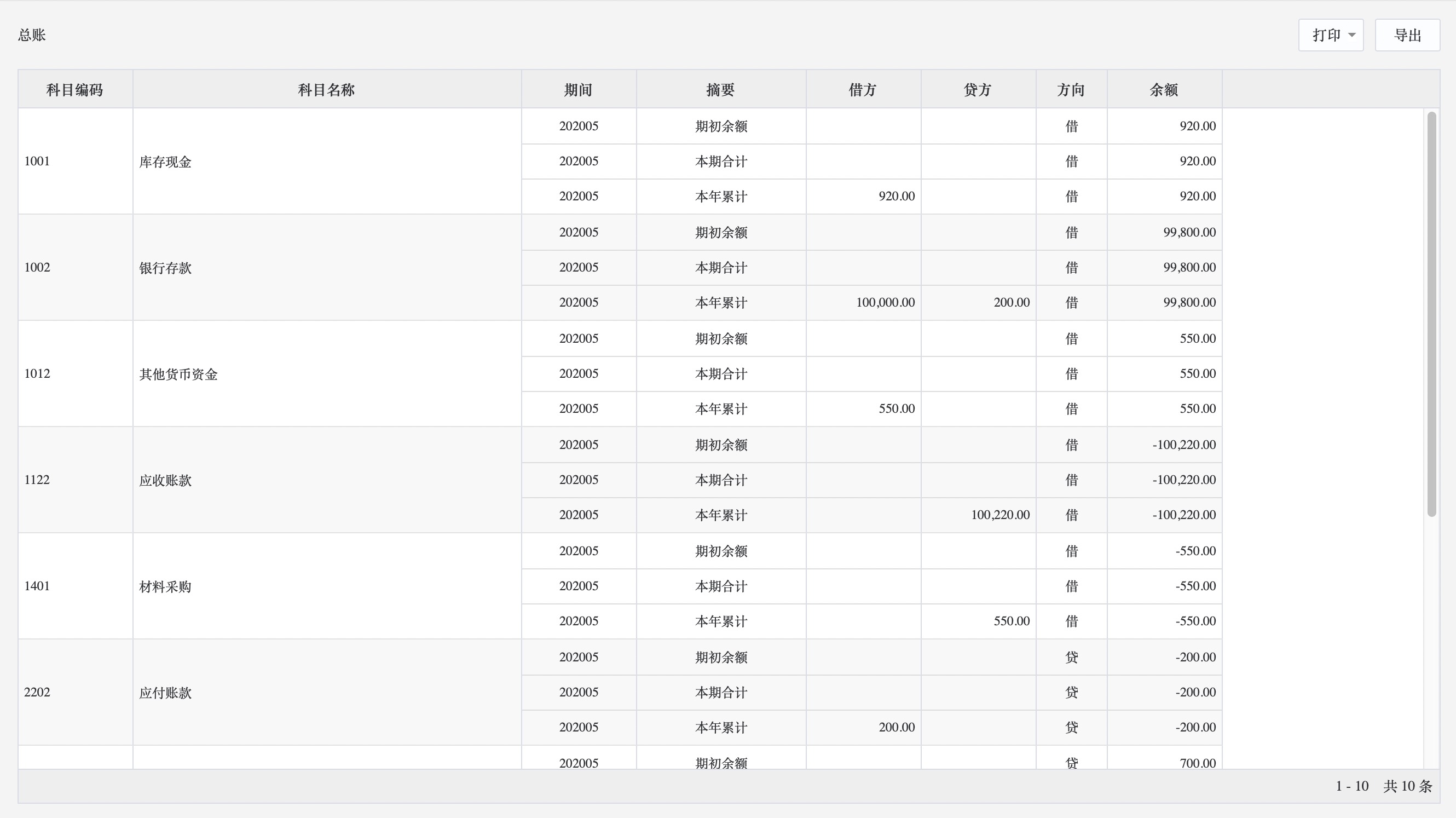Click the 余额 column header

pos(1164,89)
